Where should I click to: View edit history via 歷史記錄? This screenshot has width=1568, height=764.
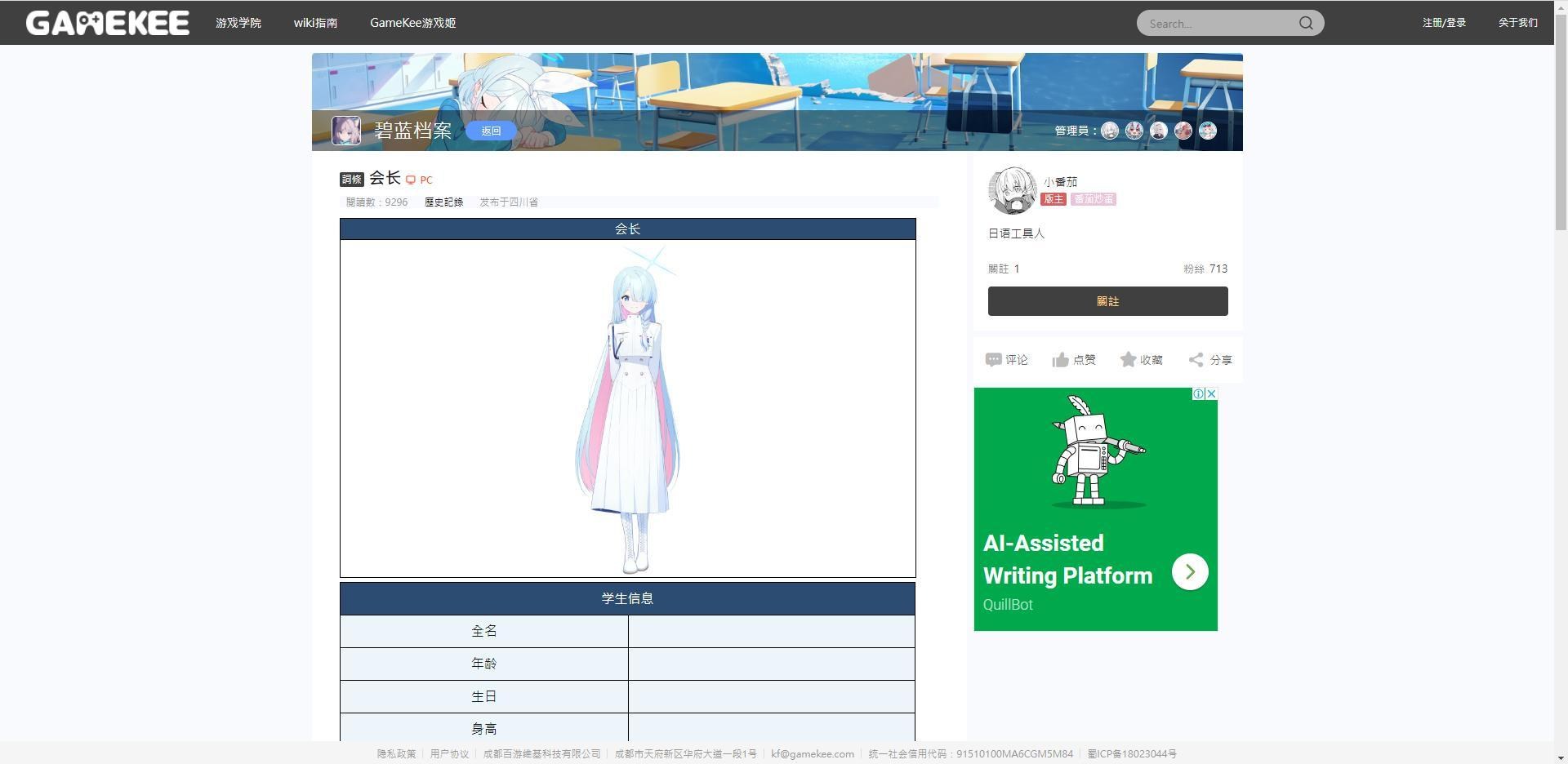pyautogui.click(x=443, y=202)
